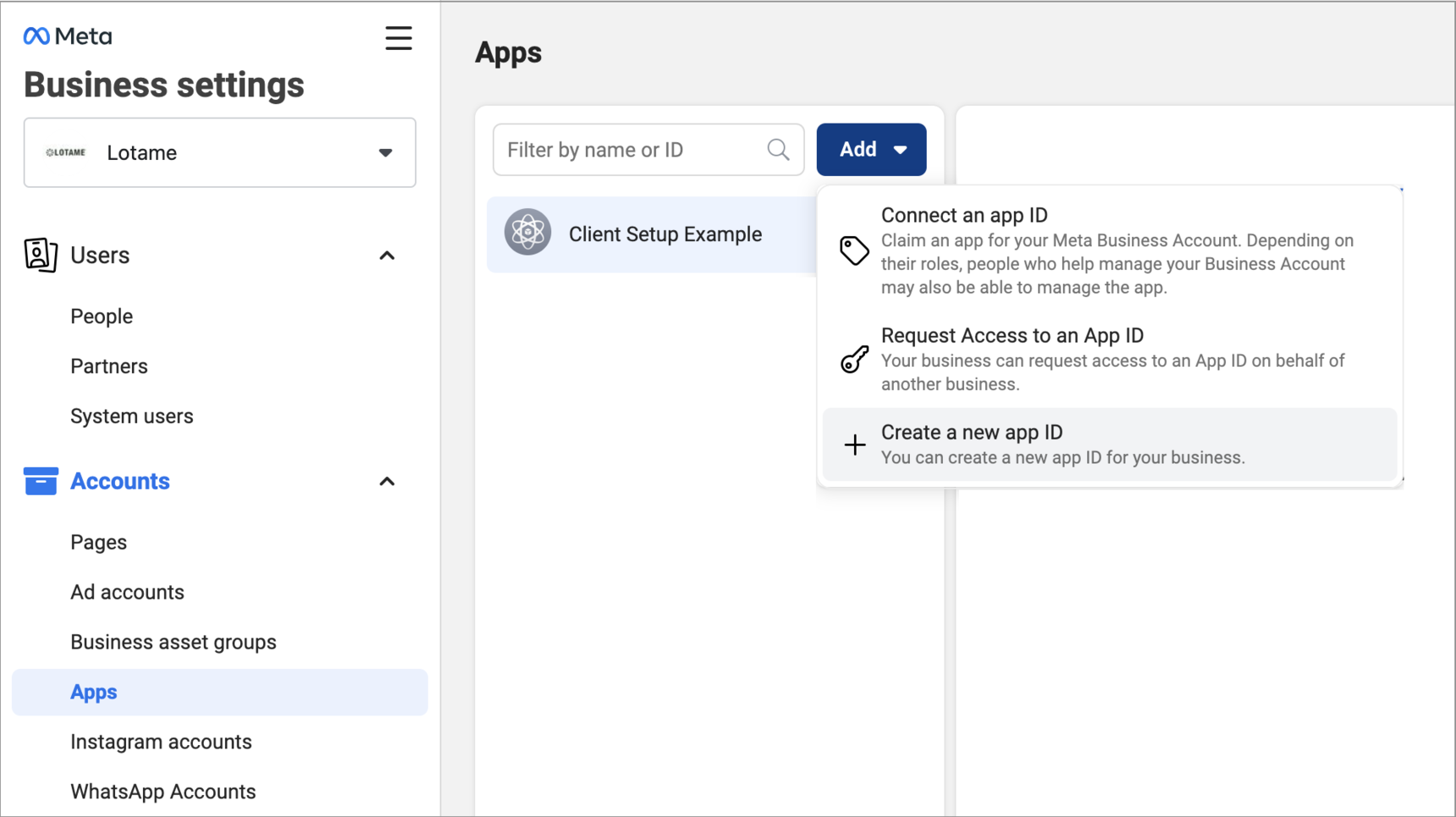Open the People page in sidebar
Screen dimensions: 1456x817
point(102,317)
